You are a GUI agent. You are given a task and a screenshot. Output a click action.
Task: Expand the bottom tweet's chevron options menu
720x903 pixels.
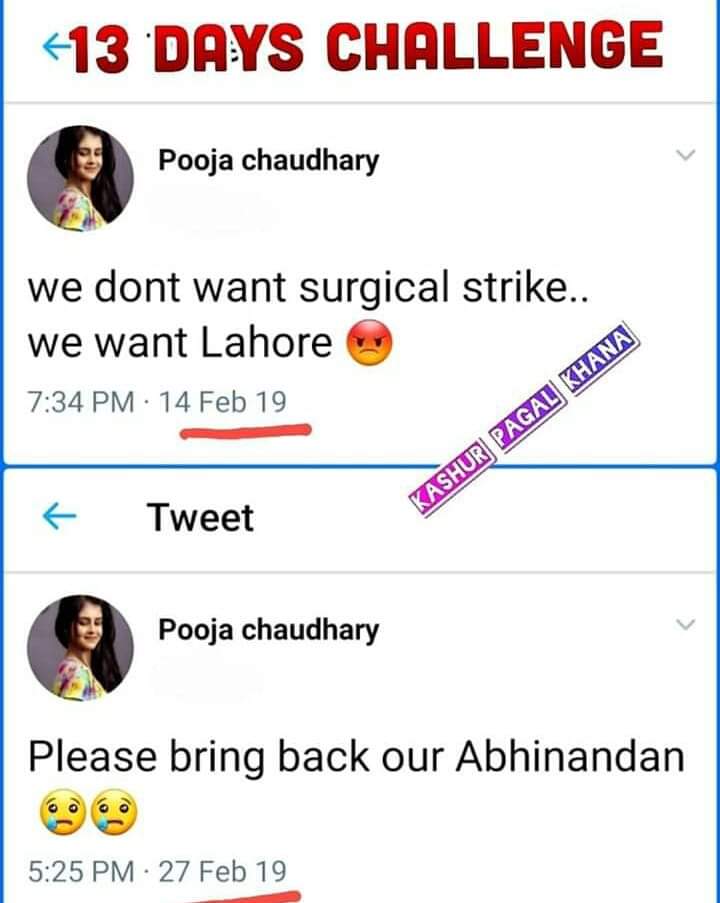(685, 624)
